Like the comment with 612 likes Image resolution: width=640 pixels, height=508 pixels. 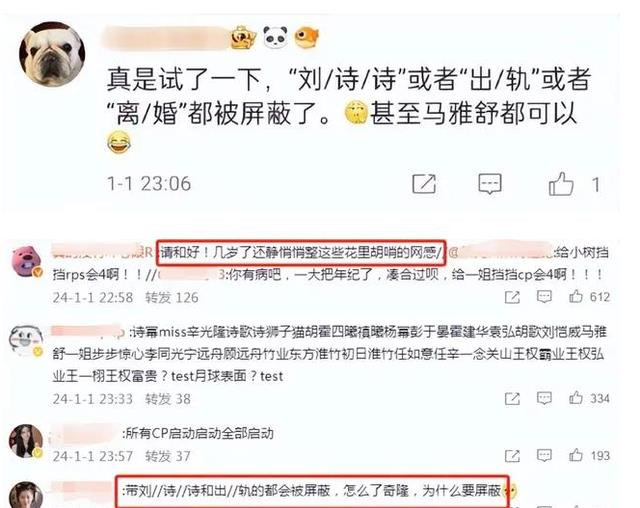(576, 297)
